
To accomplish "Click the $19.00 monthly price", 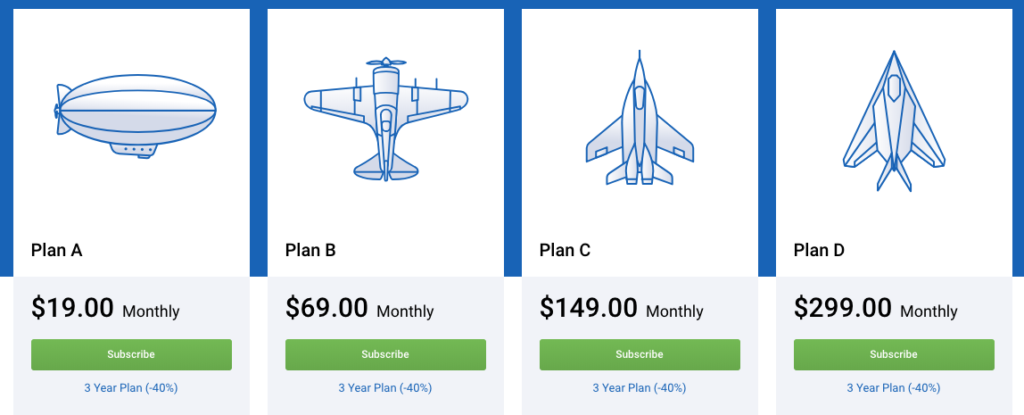I will (73, 308).
